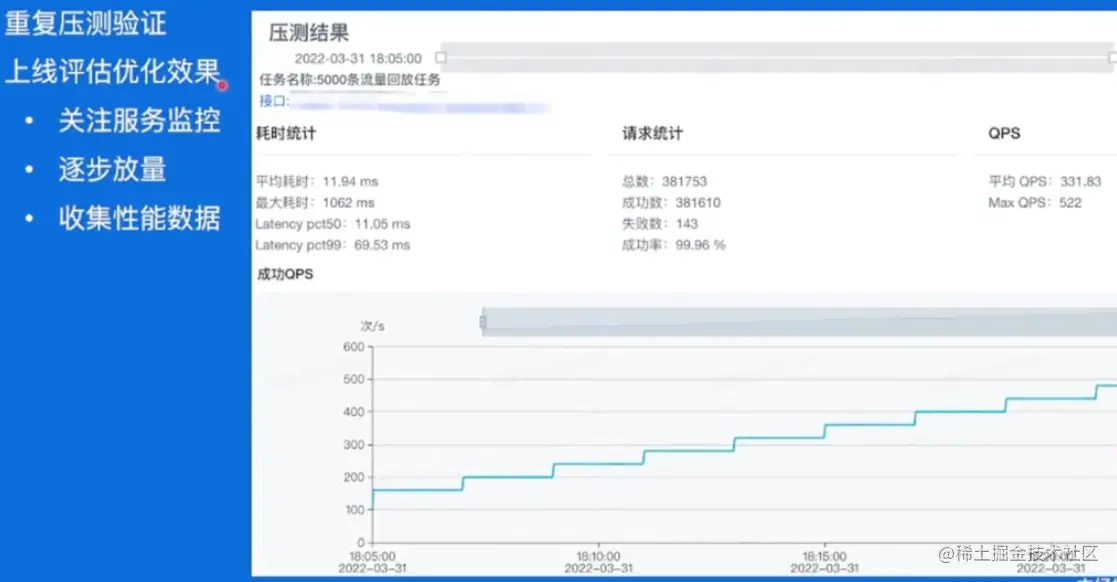
Task: Select the 成功率 99.96 % value
Action: click(x=700, y=245)
